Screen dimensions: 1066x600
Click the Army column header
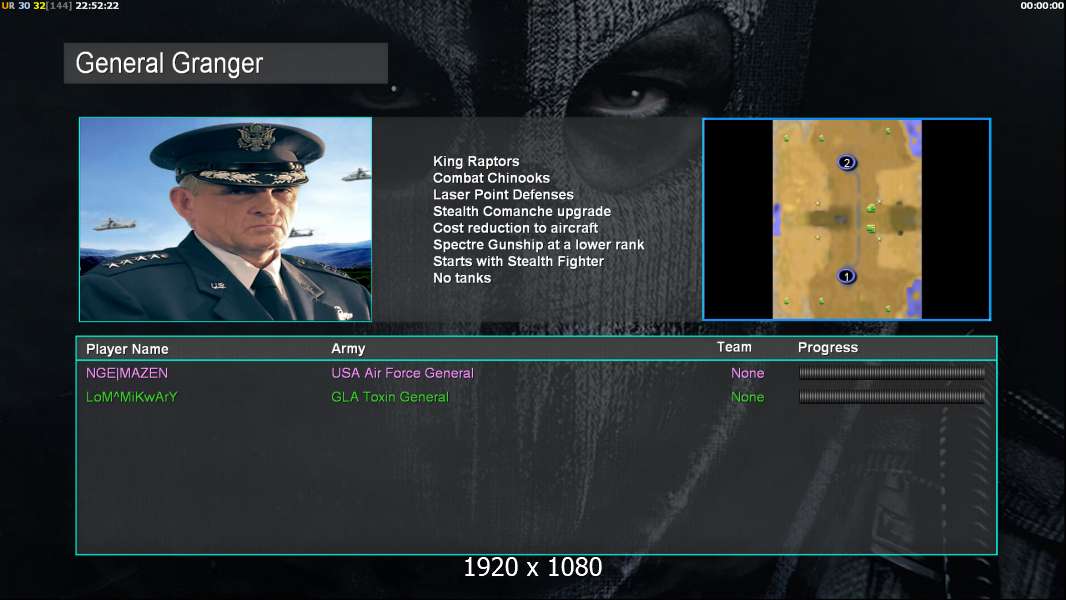pyautogui.click(x=348, y=349)
